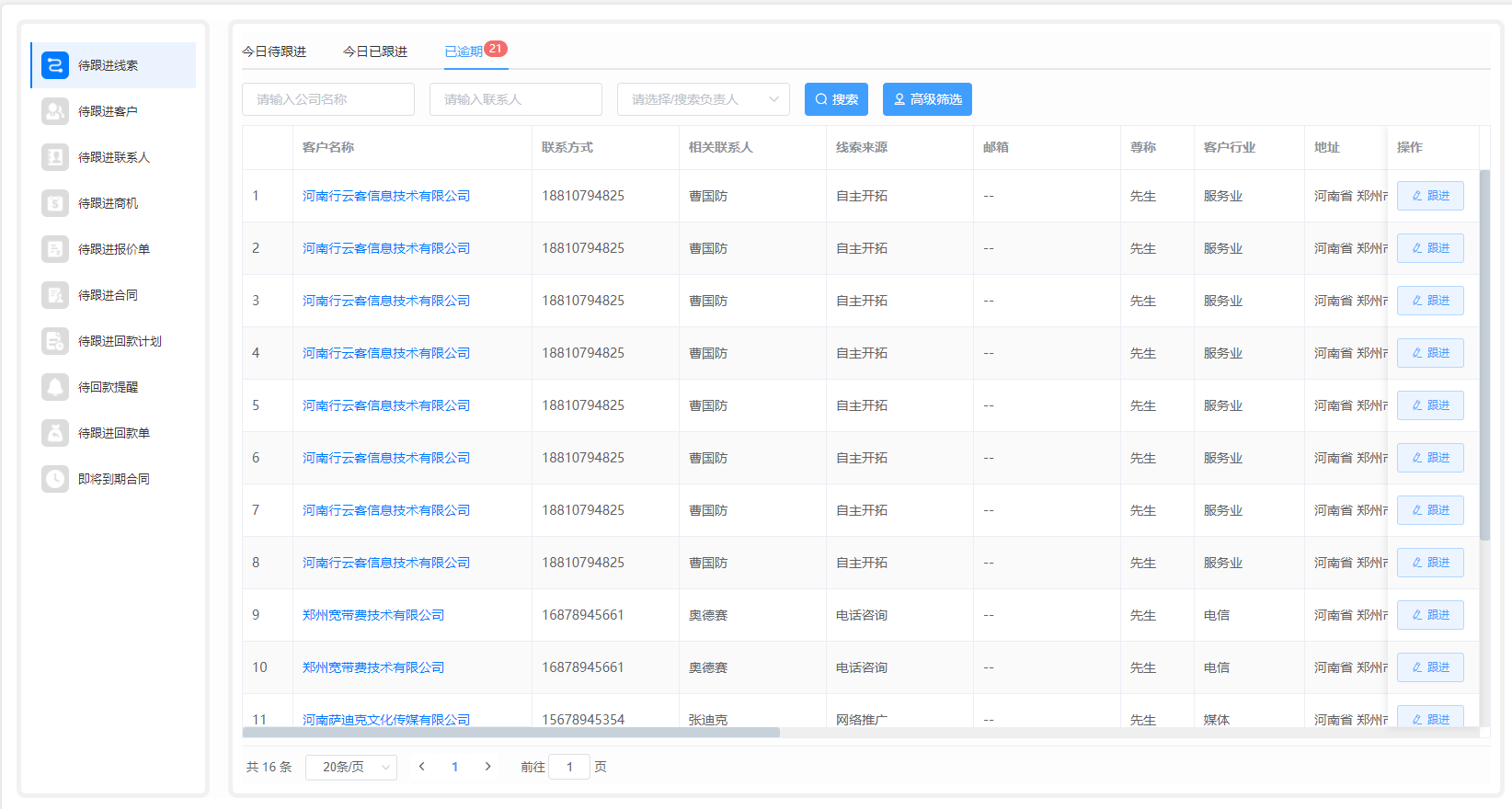This screenshot has width=1512, height=809.
Task: Click 联系方式 column header
Action: click(x=567, y=147)
